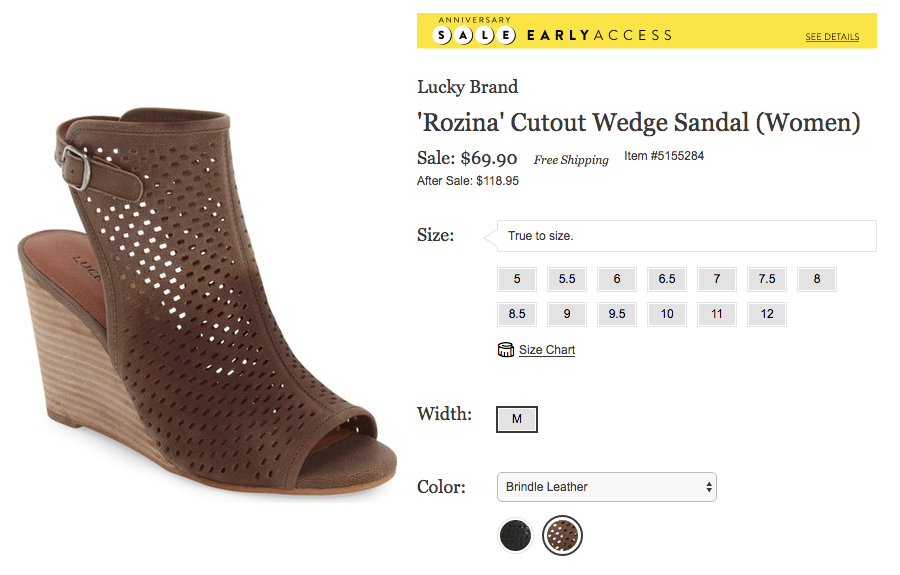900x575 pixels.
Task: Select size 8.5 option
Action: click(517, 314)
